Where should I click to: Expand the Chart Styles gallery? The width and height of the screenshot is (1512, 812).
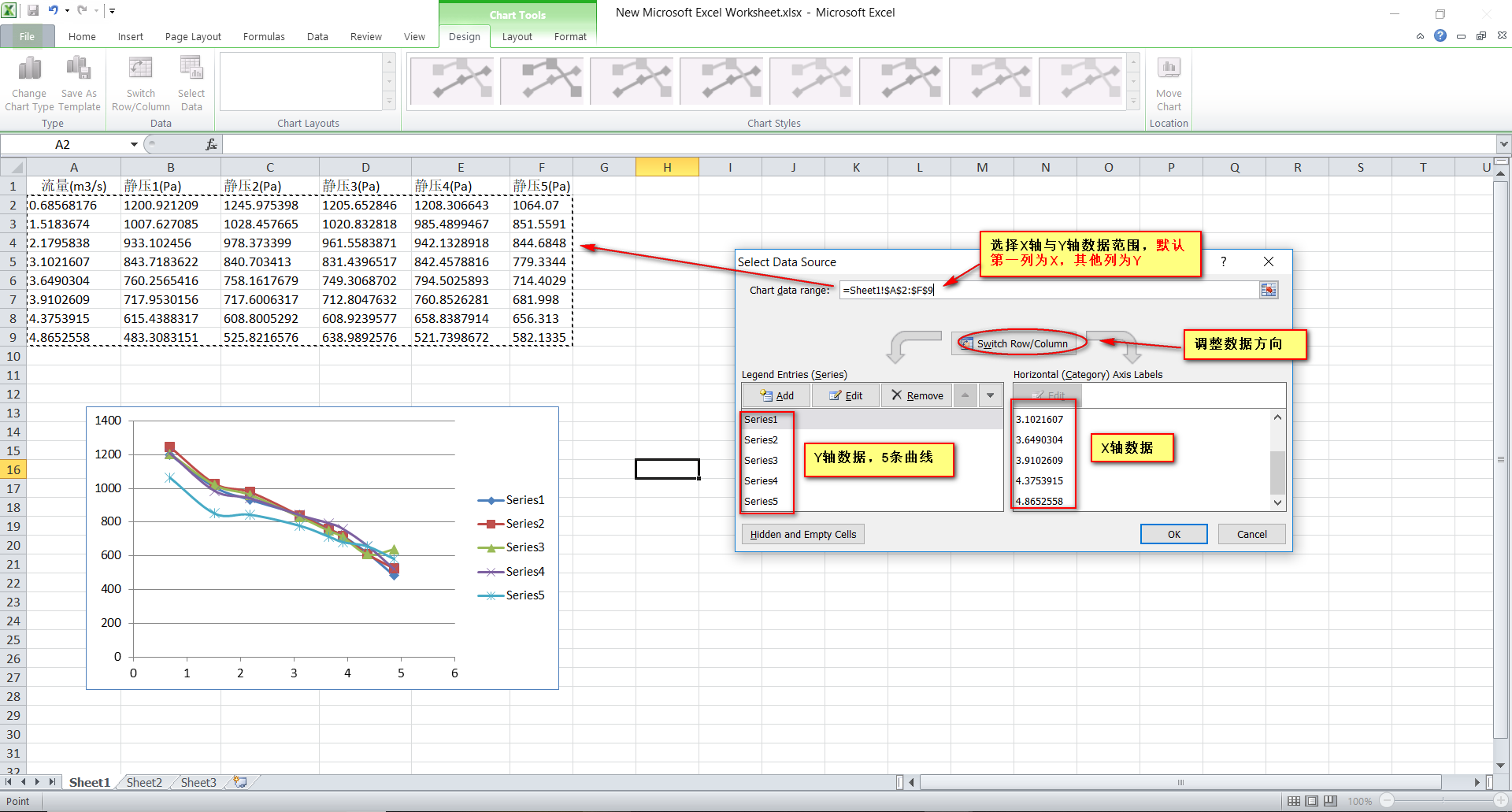click(1133, 102)
